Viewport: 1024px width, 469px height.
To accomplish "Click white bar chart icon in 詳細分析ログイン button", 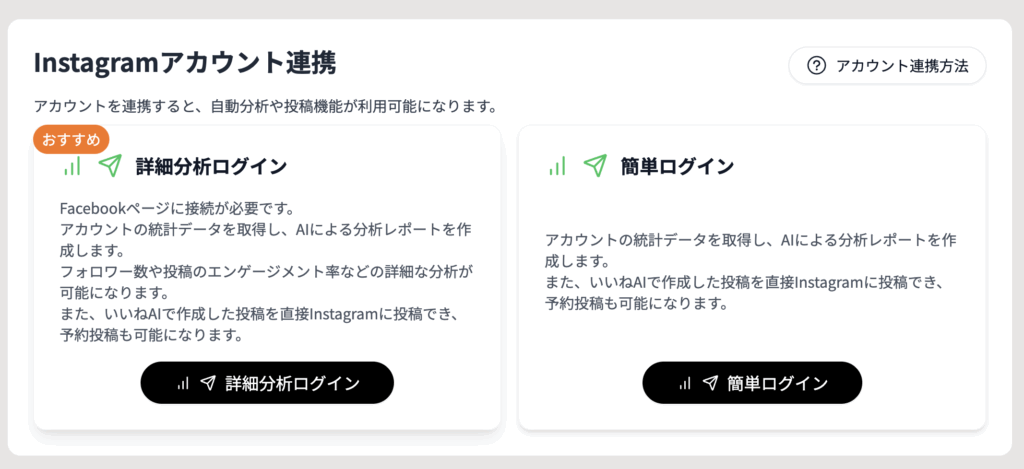I will (x=183, y=383).
